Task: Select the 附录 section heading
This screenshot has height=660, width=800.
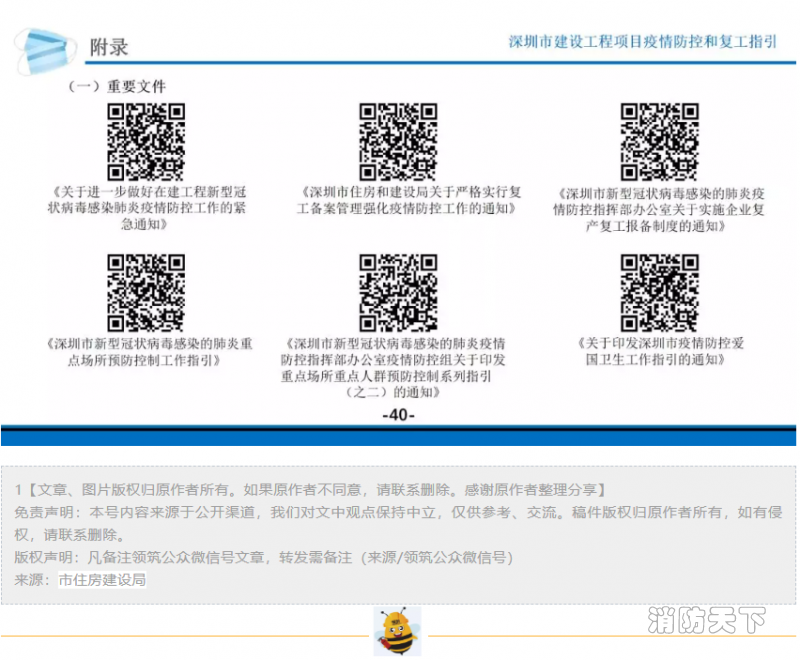Action: click(x=109, y=47)
